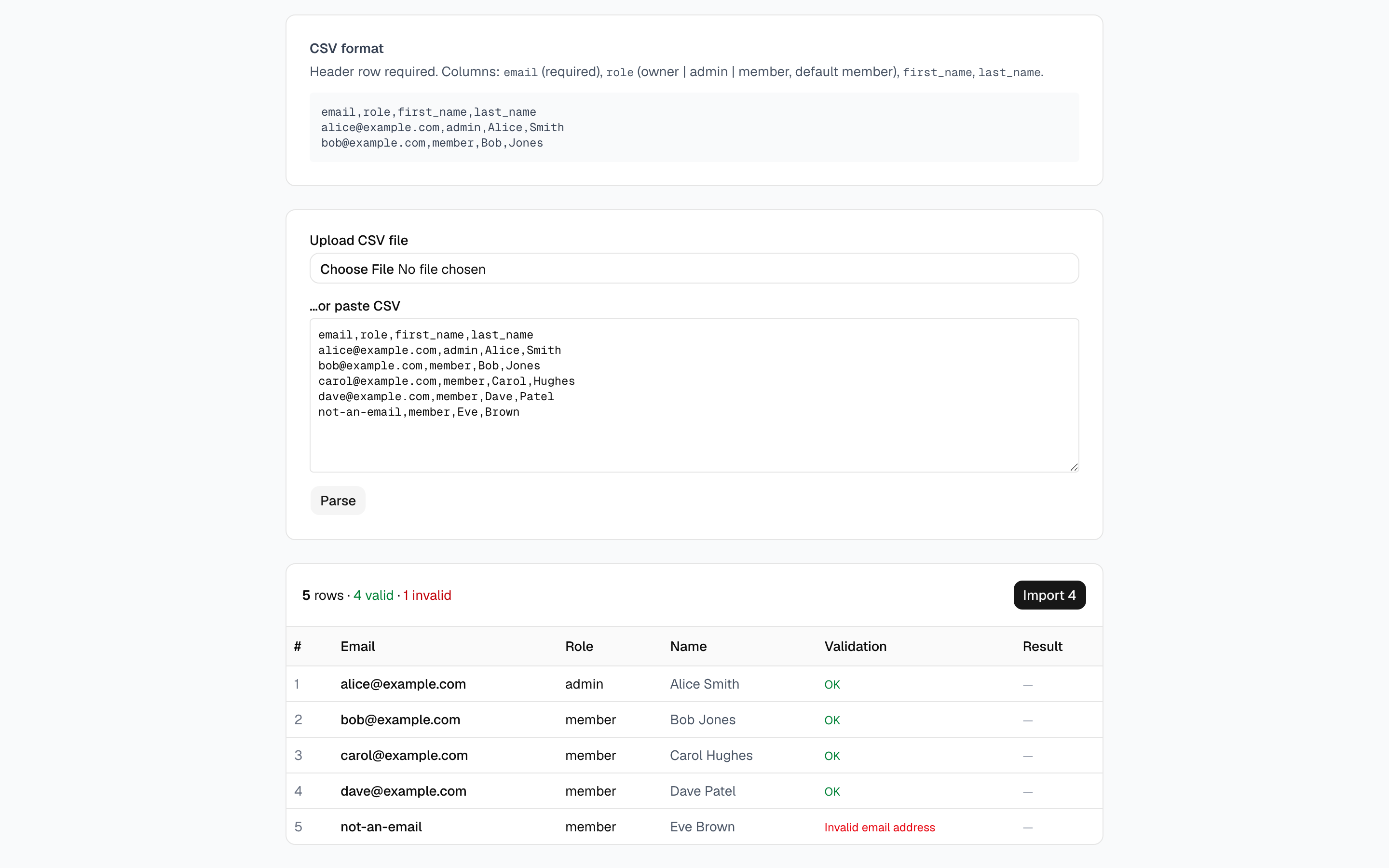Click the Eve Brown name cell
This screenshot has width=1389, height=868.
coord(702,827)
